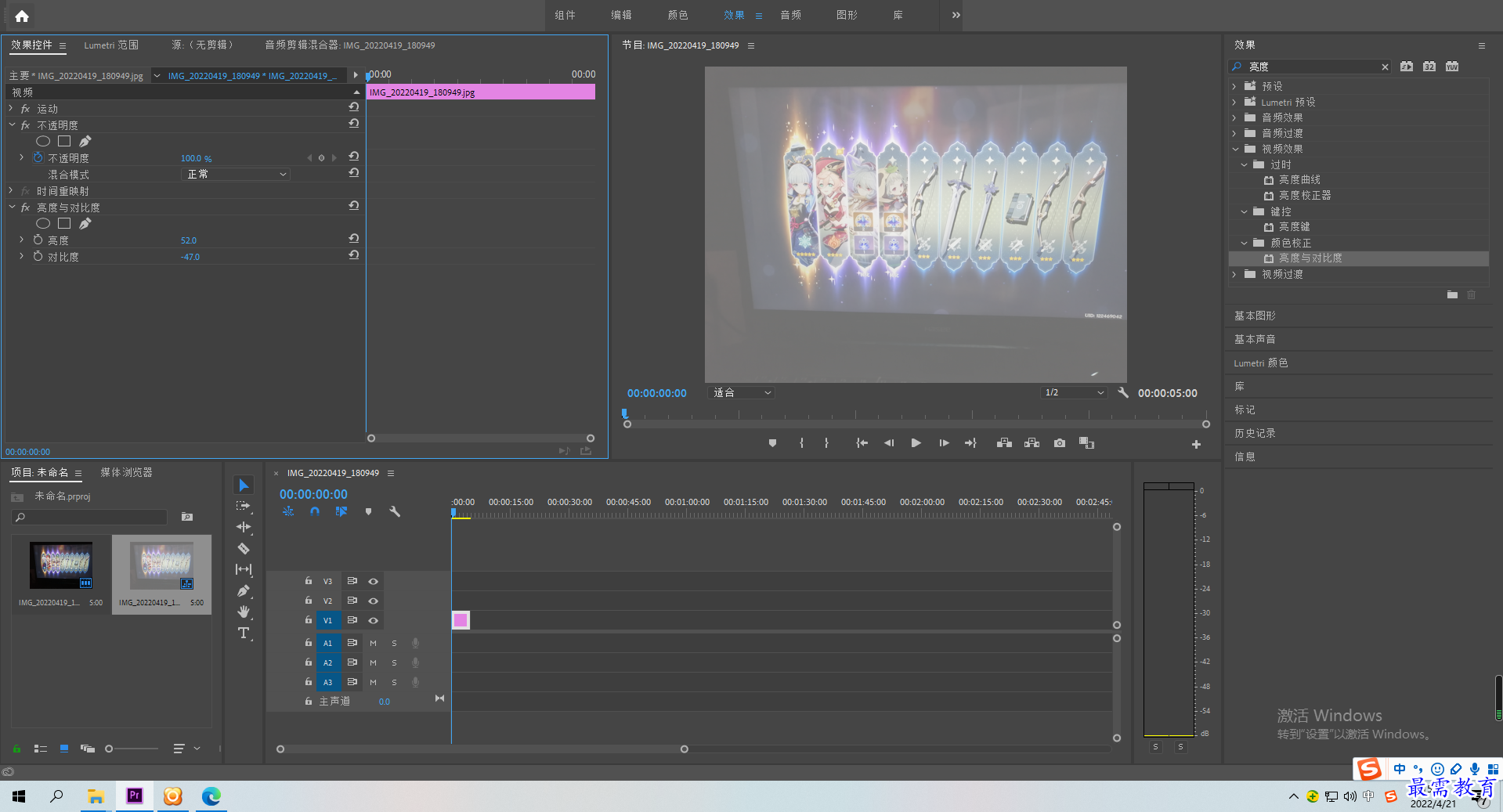Viewport: 1503px width, 812px height.
Task: Select the Pen tool in tools panel
Action: coord(244,590)
